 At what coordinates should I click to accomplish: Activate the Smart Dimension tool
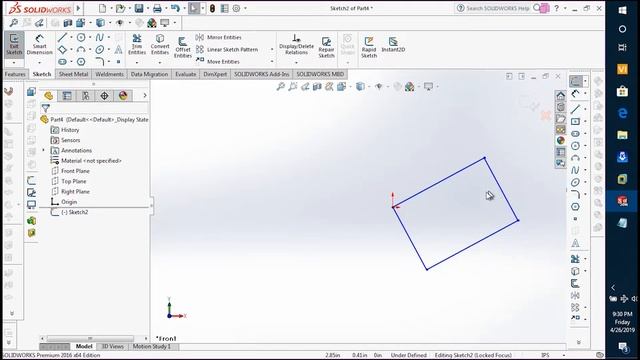pos(40,44)
